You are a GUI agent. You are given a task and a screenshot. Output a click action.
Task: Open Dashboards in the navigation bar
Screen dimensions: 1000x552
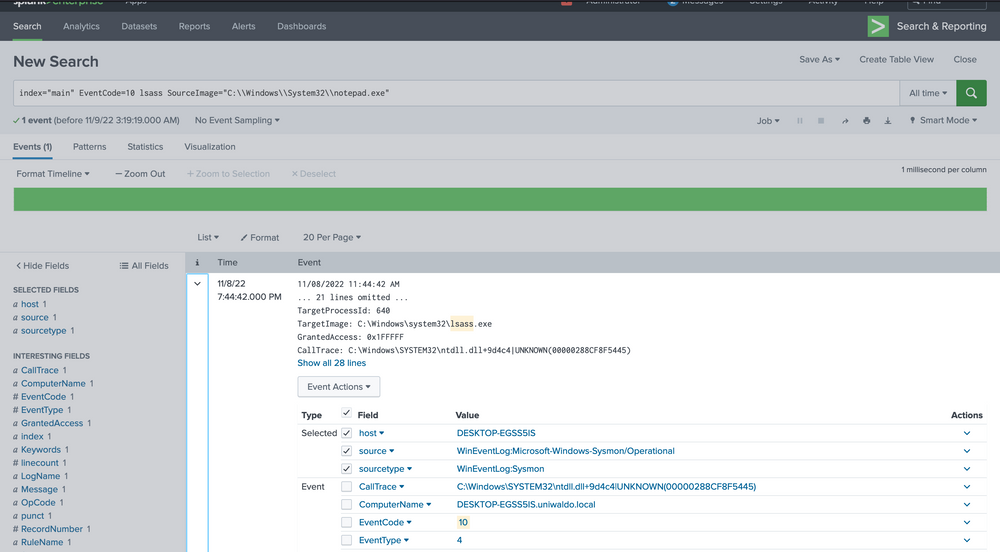click(x=301, y=27)
